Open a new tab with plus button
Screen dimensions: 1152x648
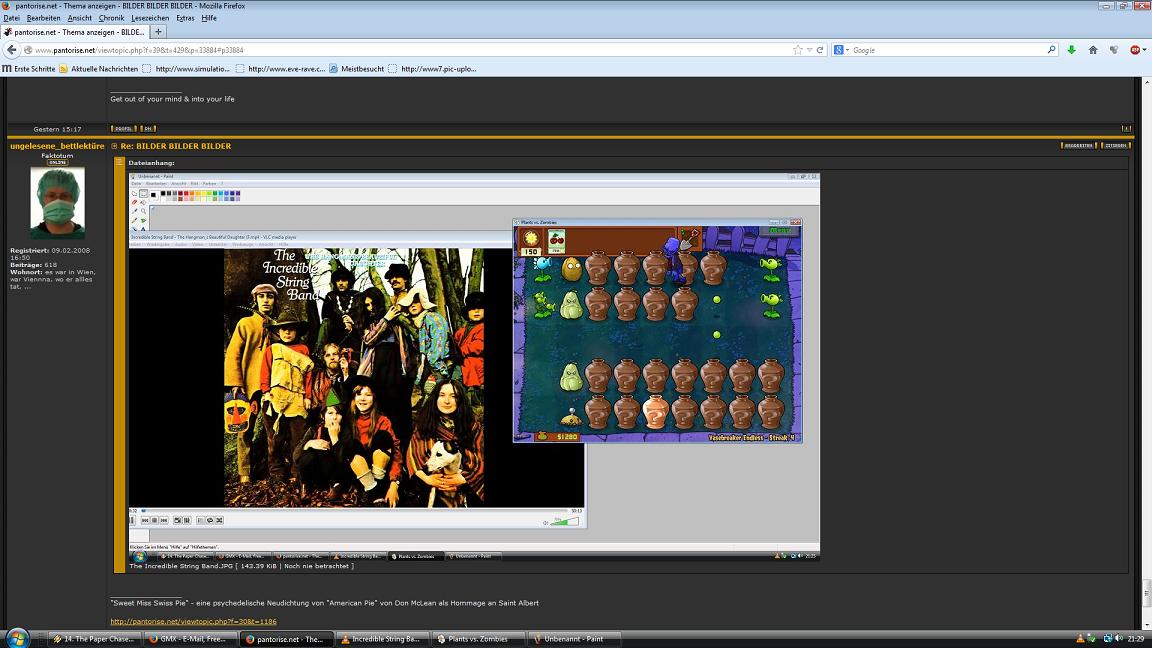coord(158,32)
